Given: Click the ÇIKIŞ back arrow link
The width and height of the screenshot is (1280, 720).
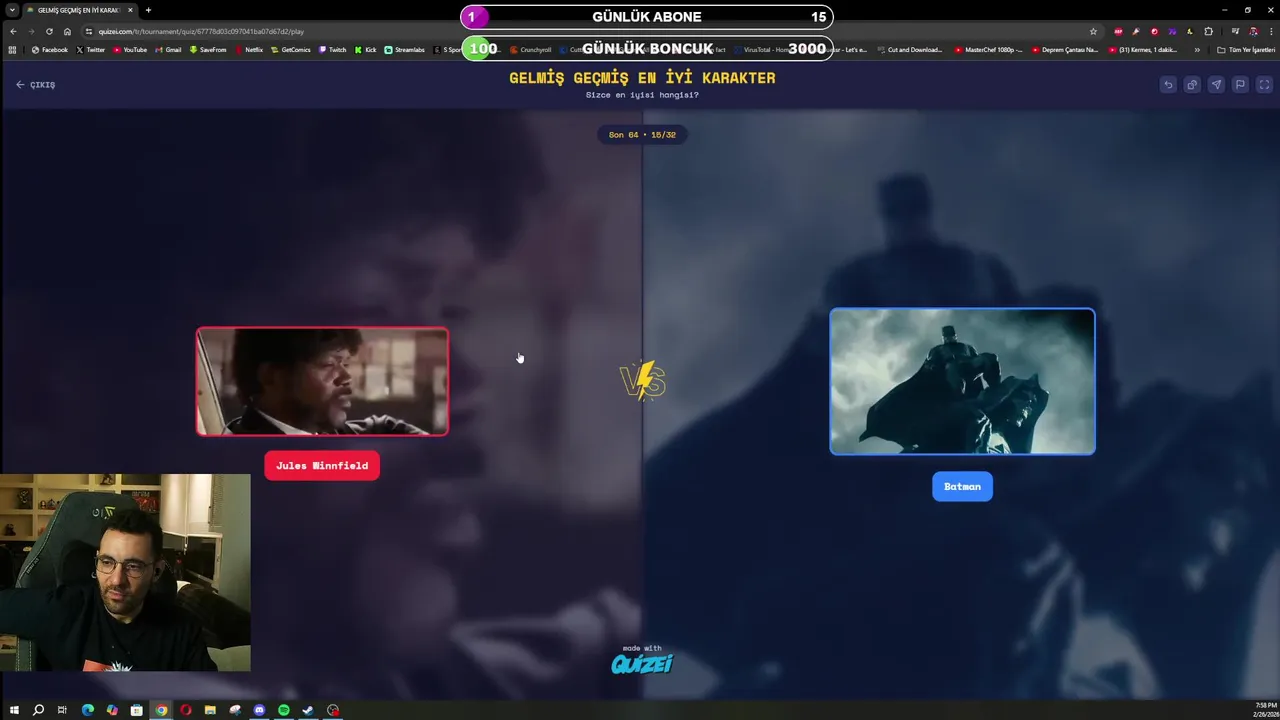Looking at the screenshot, I should pos(35,85).
